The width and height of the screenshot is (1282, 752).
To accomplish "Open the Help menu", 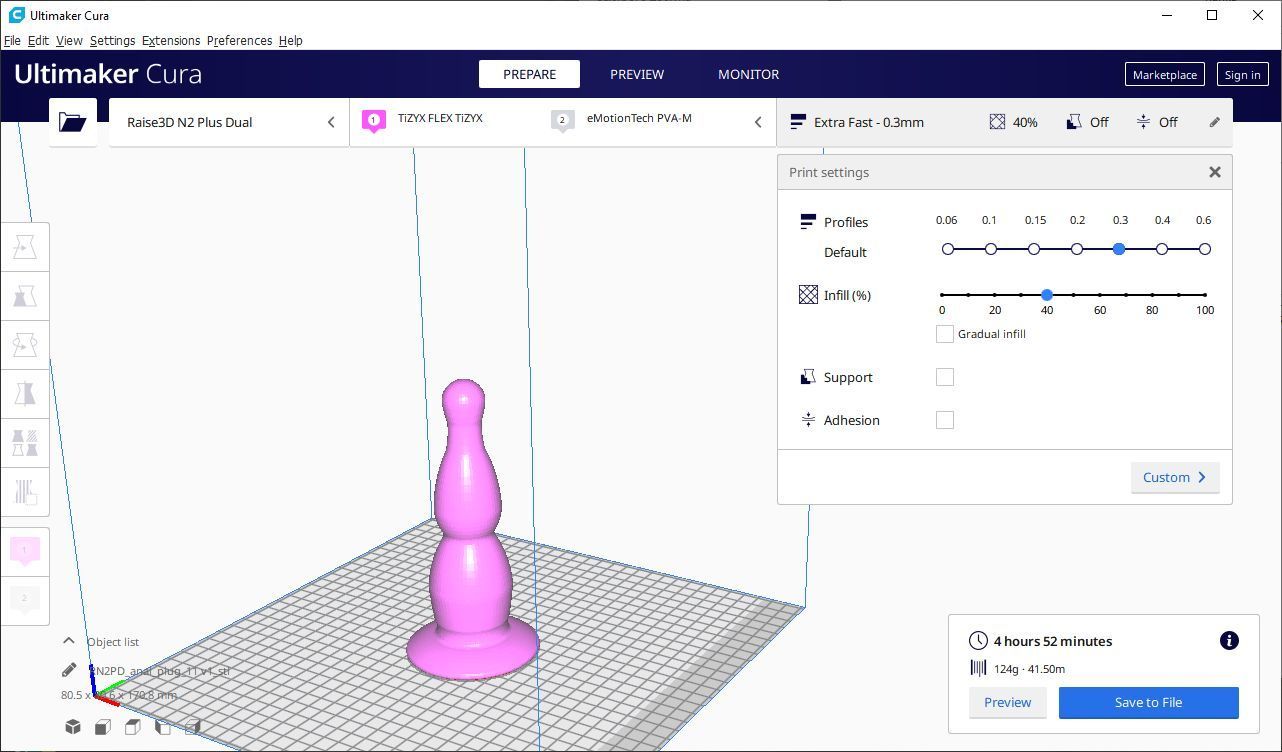I will (290, 40).
